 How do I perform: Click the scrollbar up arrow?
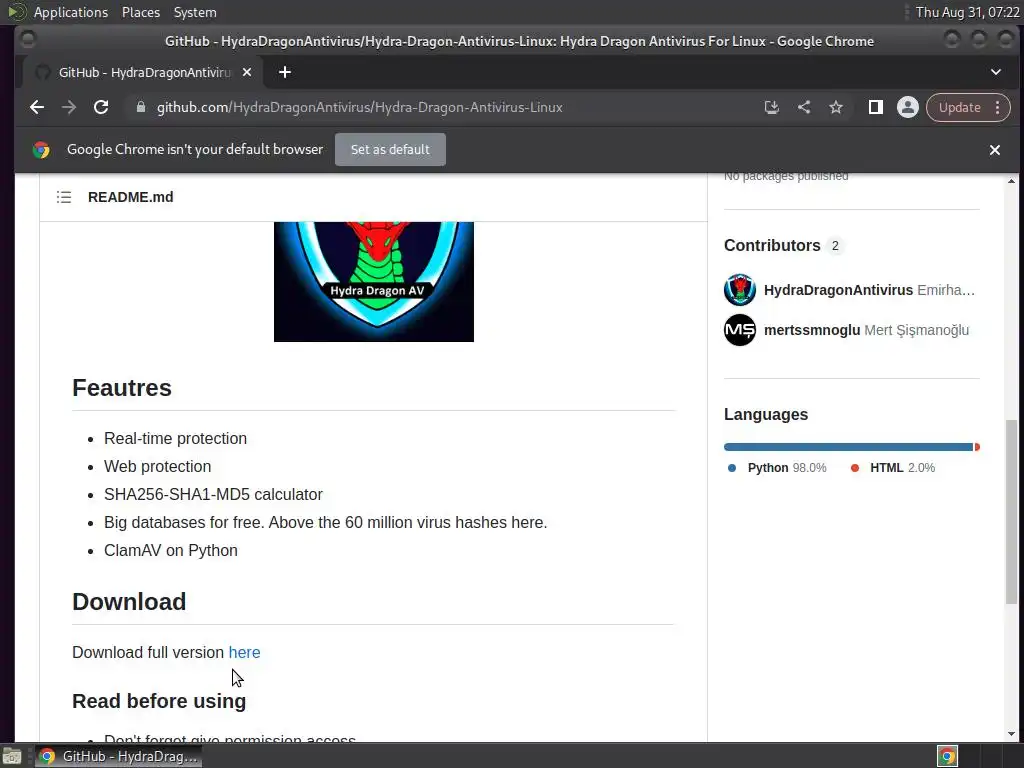tap(1011, 181)
